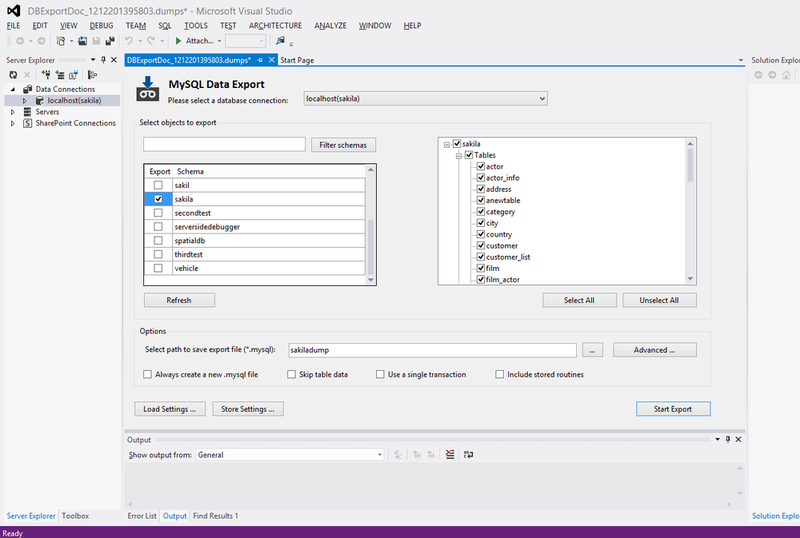This screenshot has height=538, width=800.
Task: Click the find-in-files icon after the empty combo
Action: (280, 41)
